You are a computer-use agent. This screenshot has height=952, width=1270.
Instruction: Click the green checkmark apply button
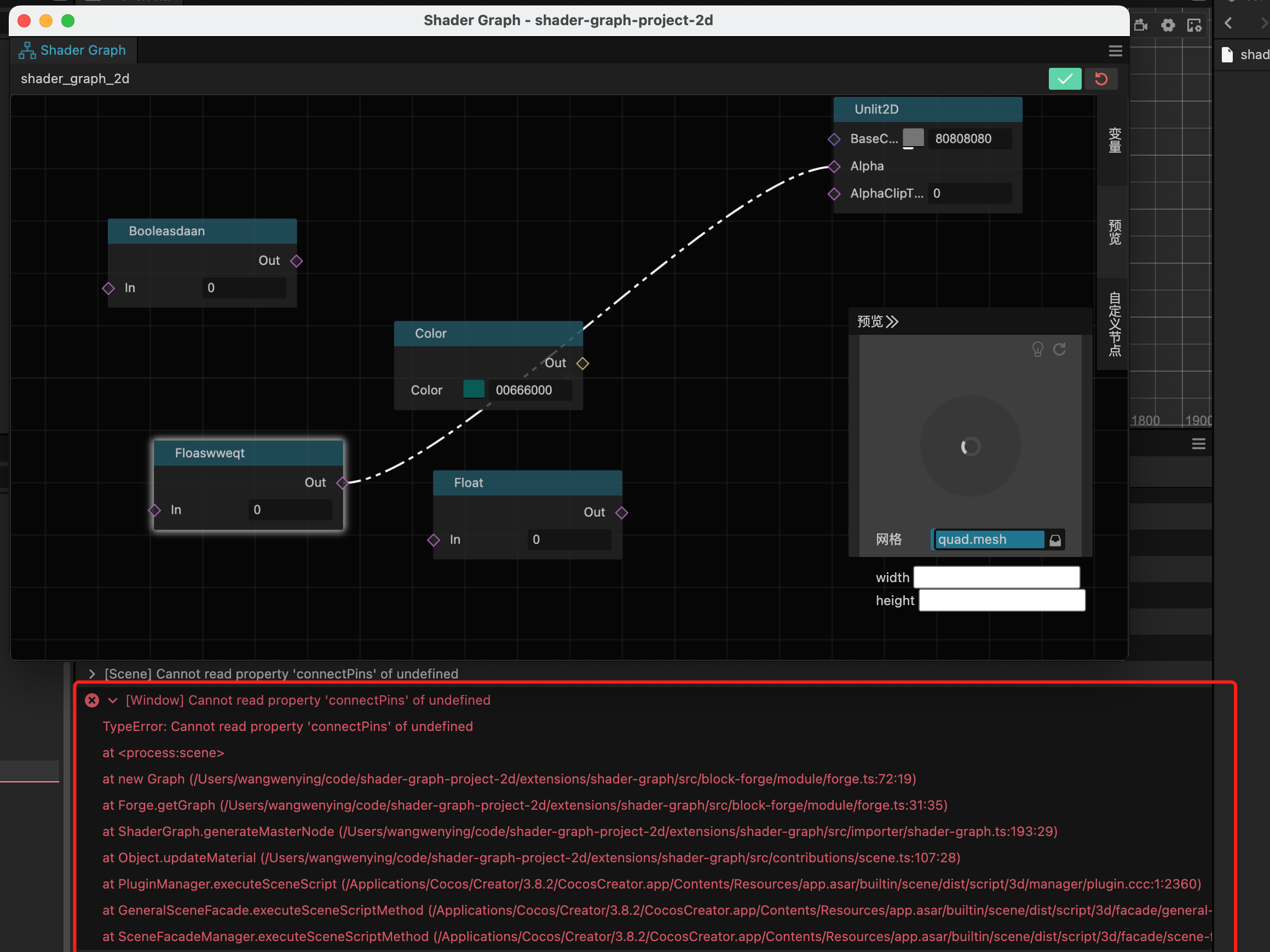[1065, 79]
